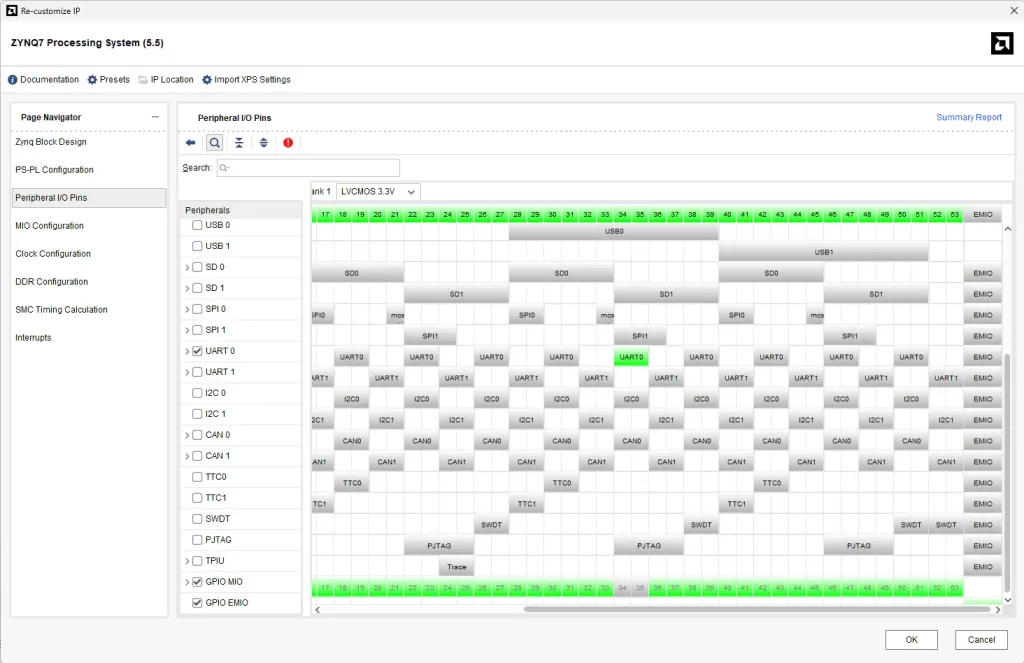Expand the GPIO MIO tree row
The image size is (1024, 663).
[187, 582]
